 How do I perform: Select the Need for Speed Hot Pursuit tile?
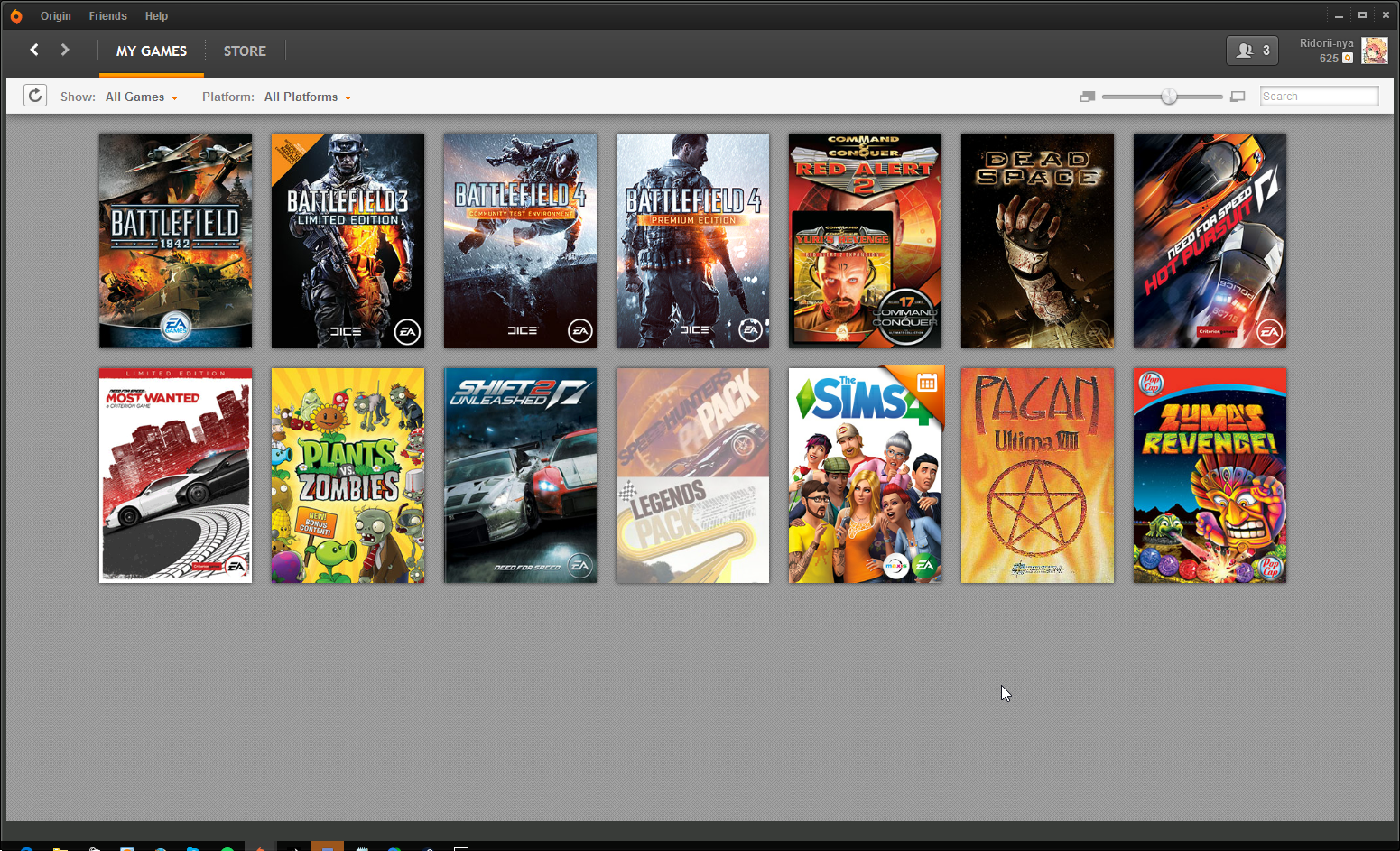tap(1210, 241)
